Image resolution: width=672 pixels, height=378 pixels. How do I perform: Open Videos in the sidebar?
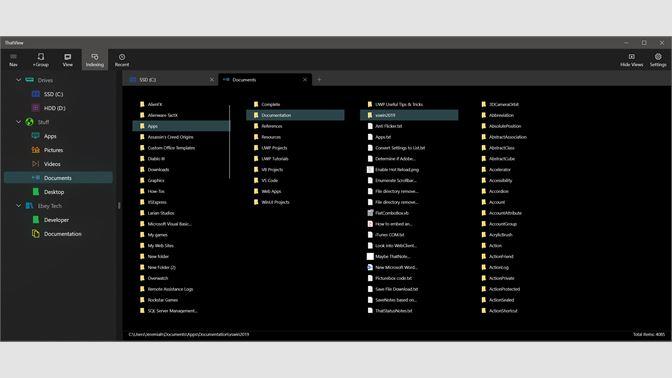tap(58, 164)
